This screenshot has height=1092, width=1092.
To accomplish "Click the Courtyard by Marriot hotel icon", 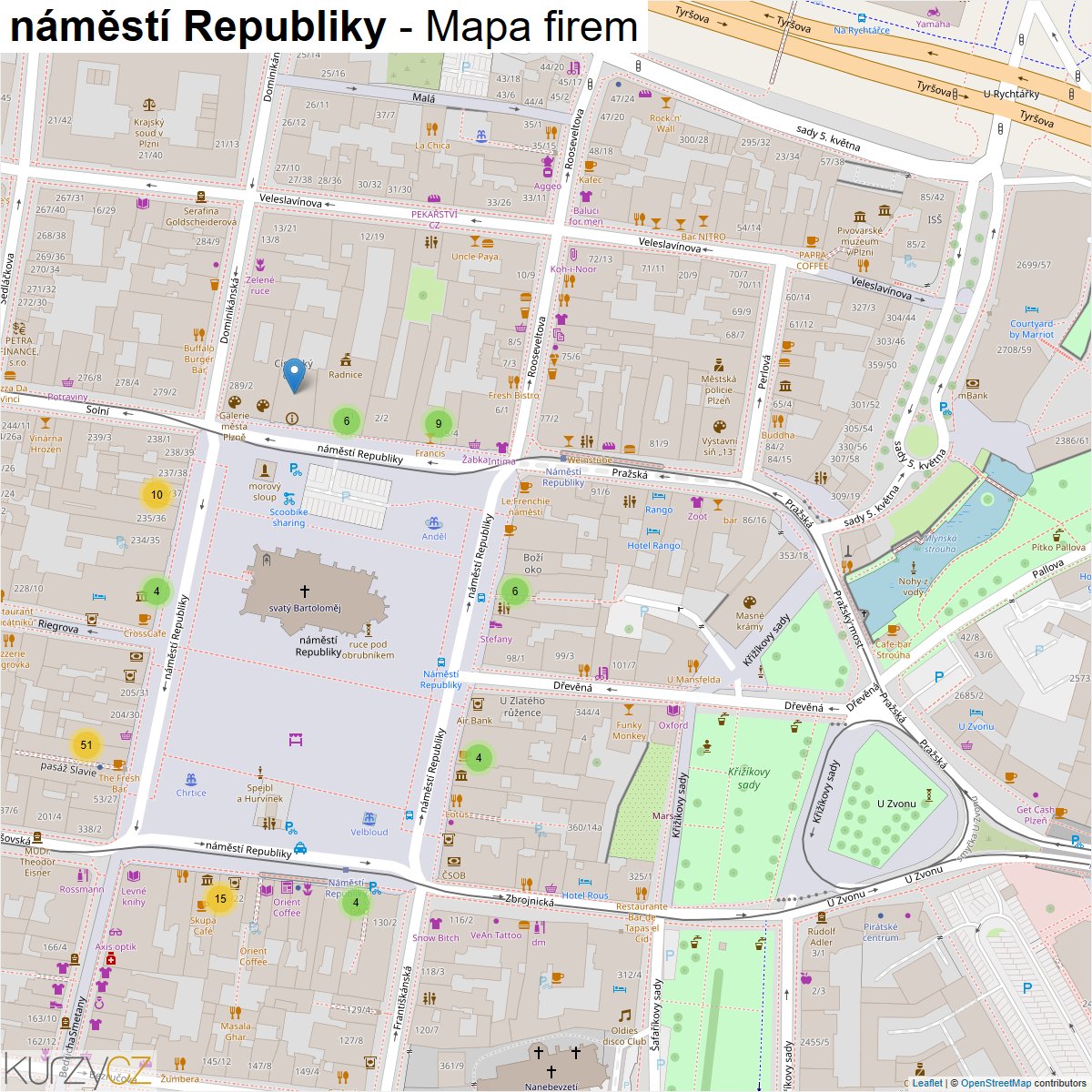I will [1032, 309].
